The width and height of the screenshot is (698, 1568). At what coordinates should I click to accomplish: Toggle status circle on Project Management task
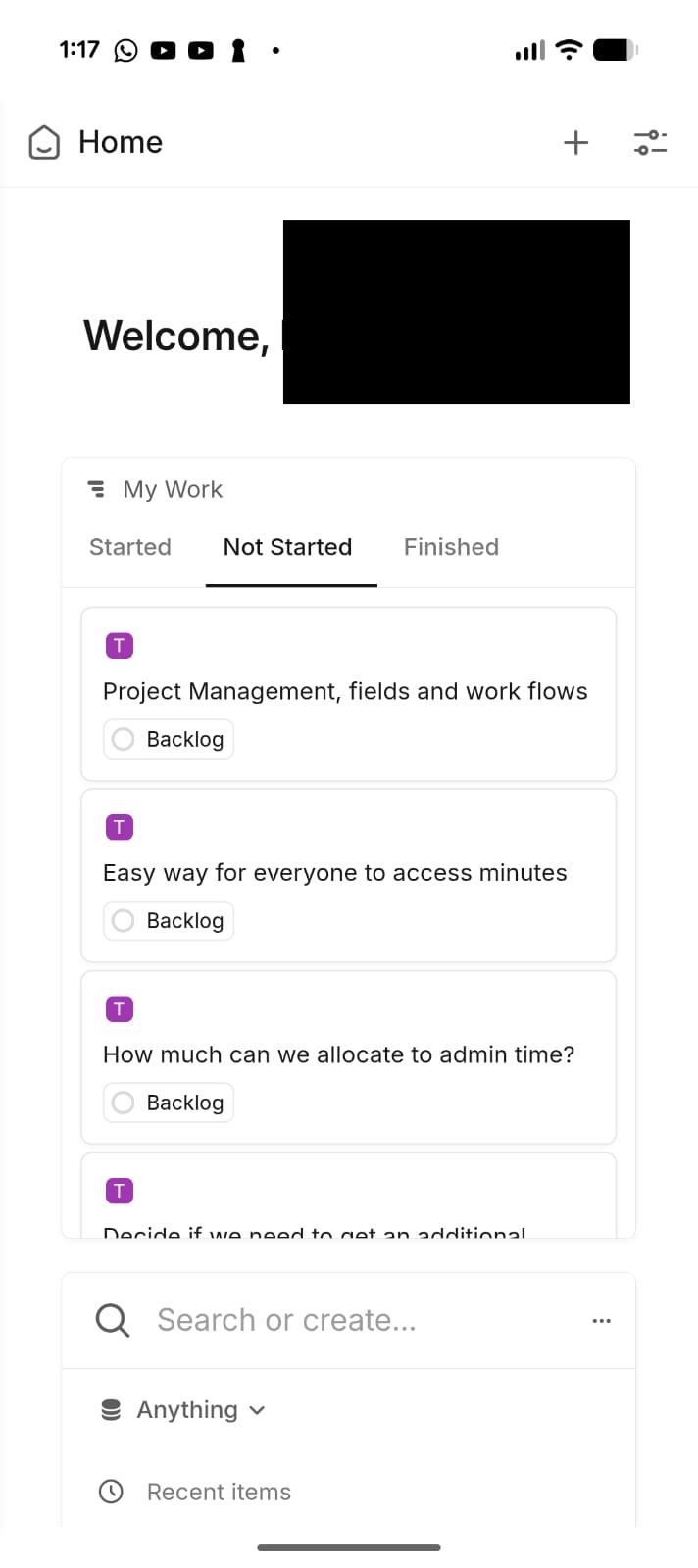point(124,739)
